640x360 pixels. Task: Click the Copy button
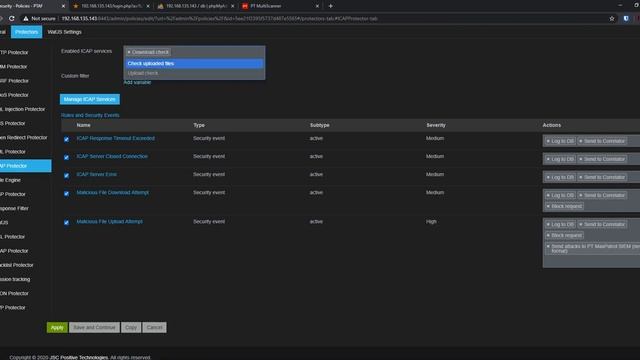click(x=131, y=327)
